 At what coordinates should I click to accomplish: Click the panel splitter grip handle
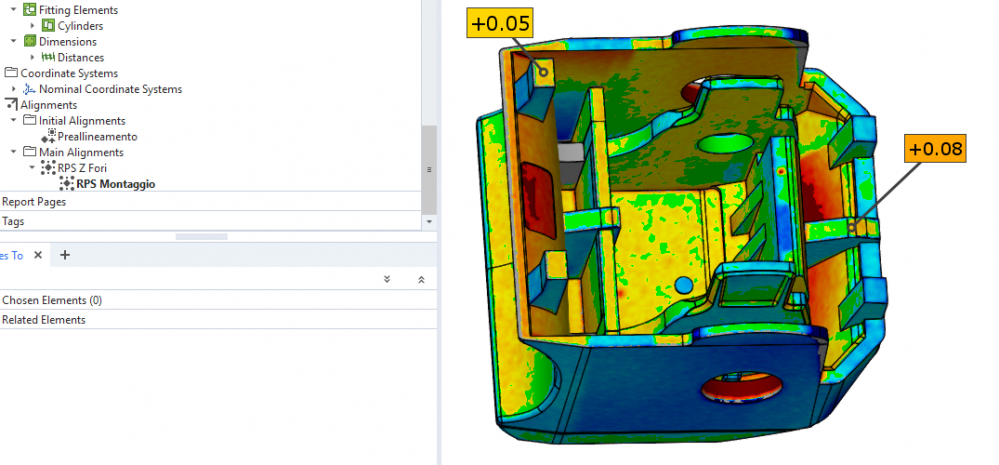click(201, 236)
